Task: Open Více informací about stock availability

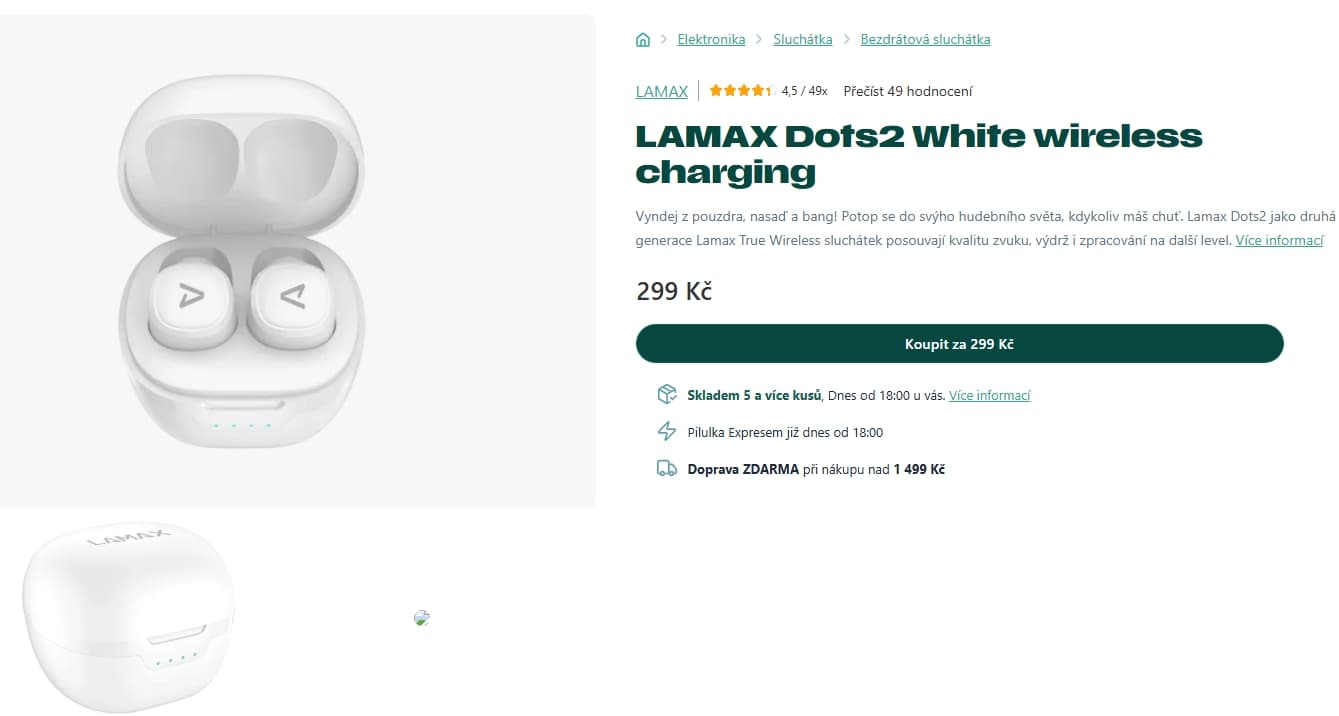Action: coord(990,395)
